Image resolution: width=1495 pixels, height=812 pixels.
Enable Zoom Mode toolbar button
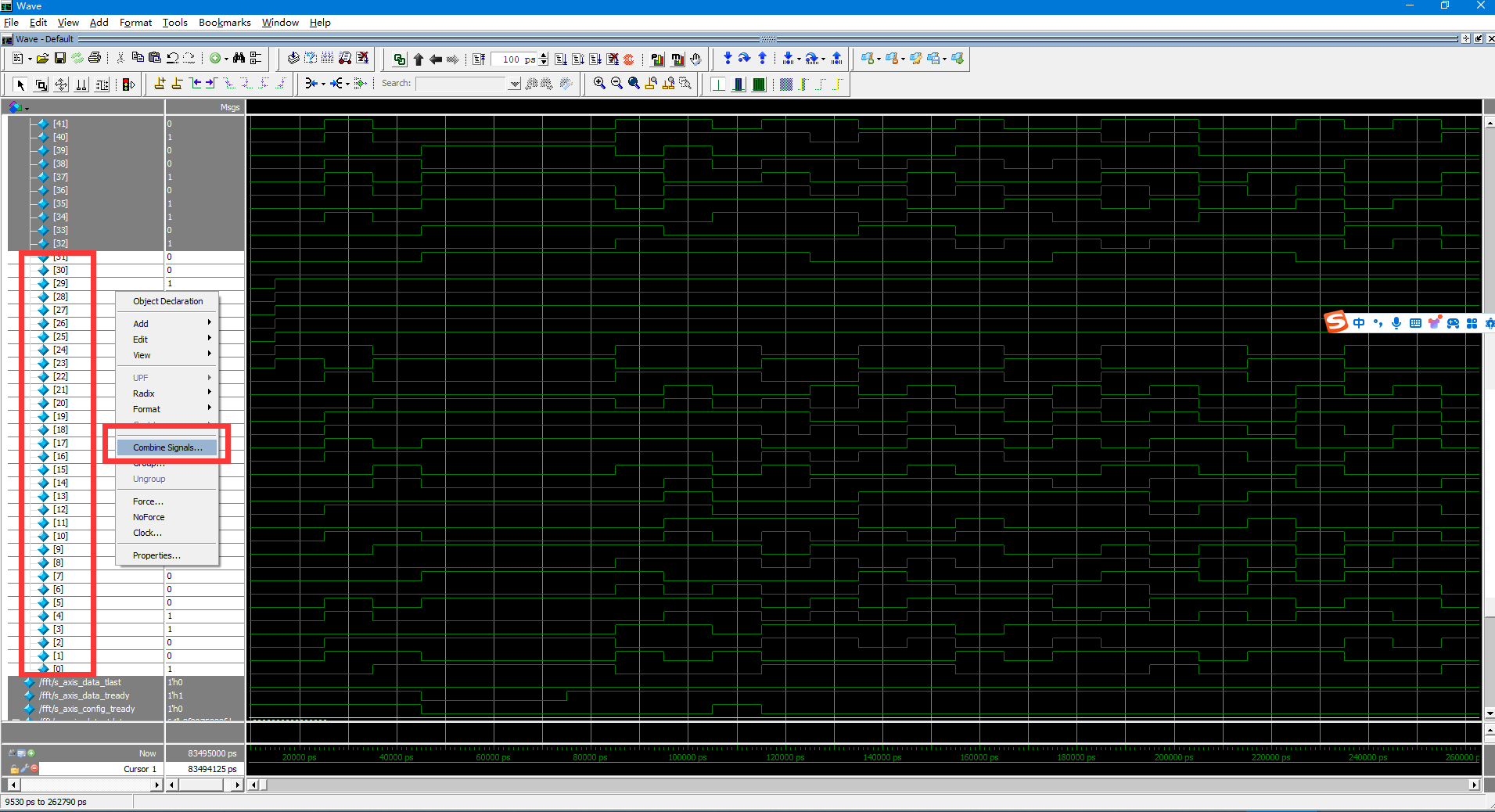(x=41, y=84)
